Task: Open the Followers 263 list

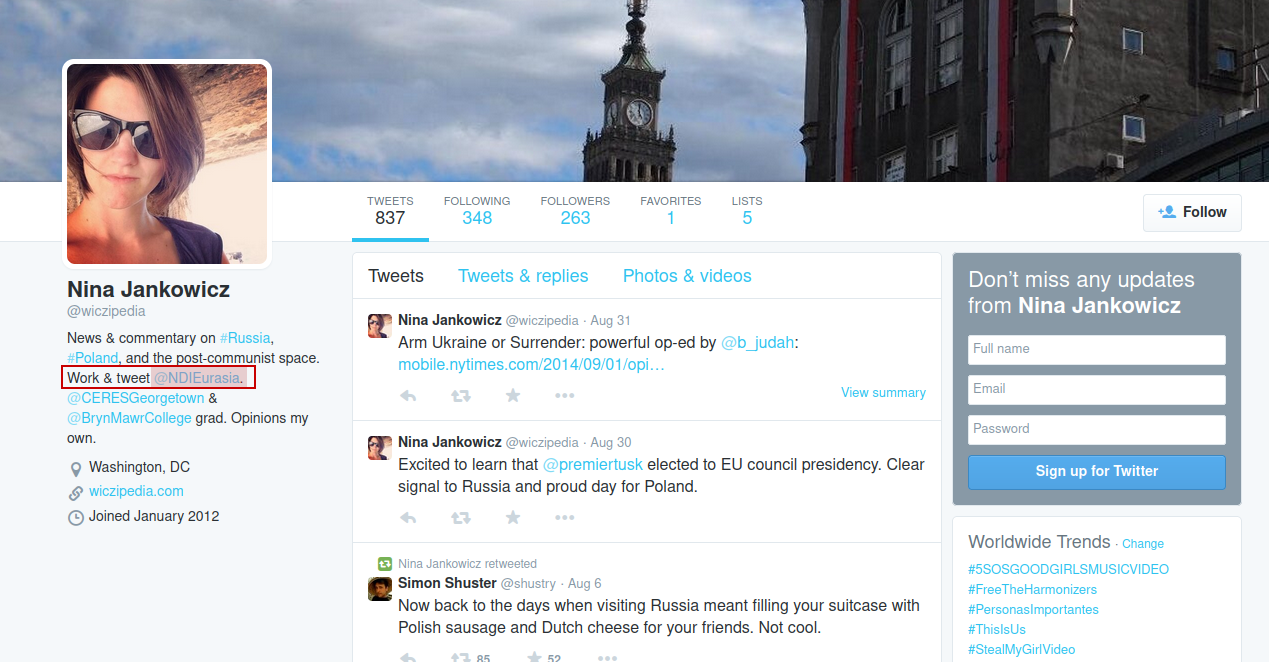Action: (575, 210)
